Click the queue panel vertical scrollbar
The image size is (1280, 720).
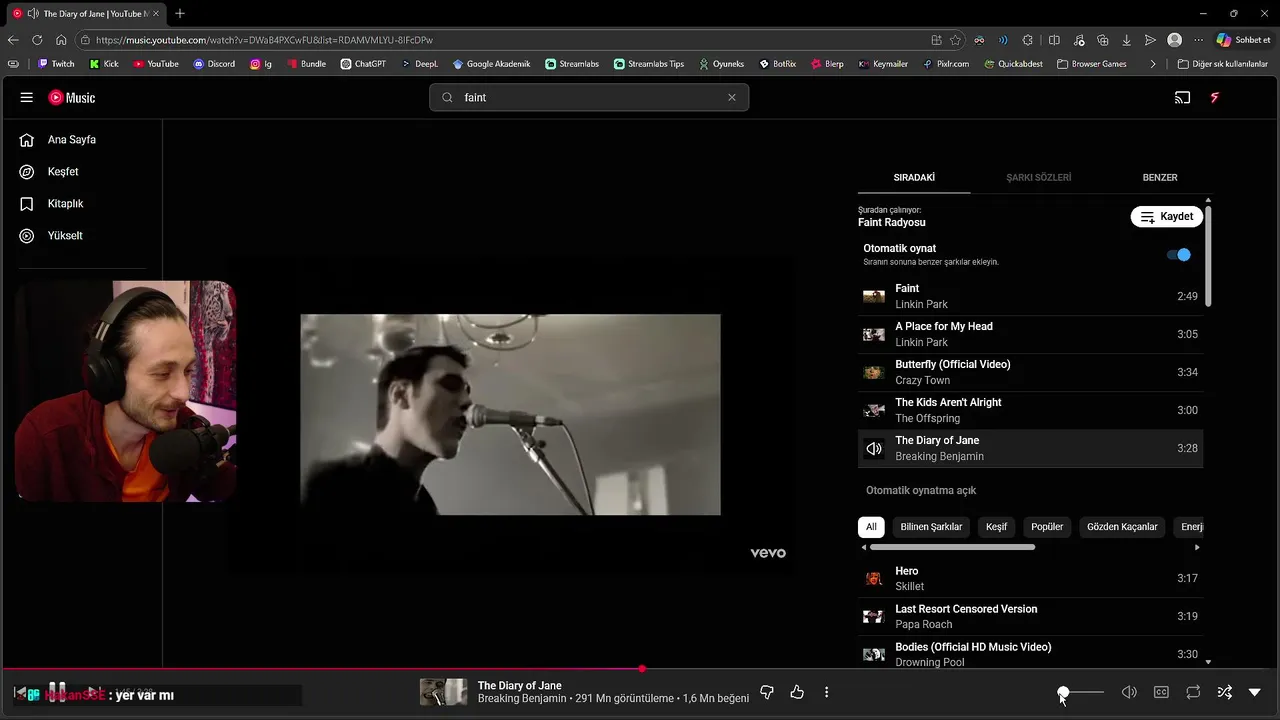tap(1208, 256)
